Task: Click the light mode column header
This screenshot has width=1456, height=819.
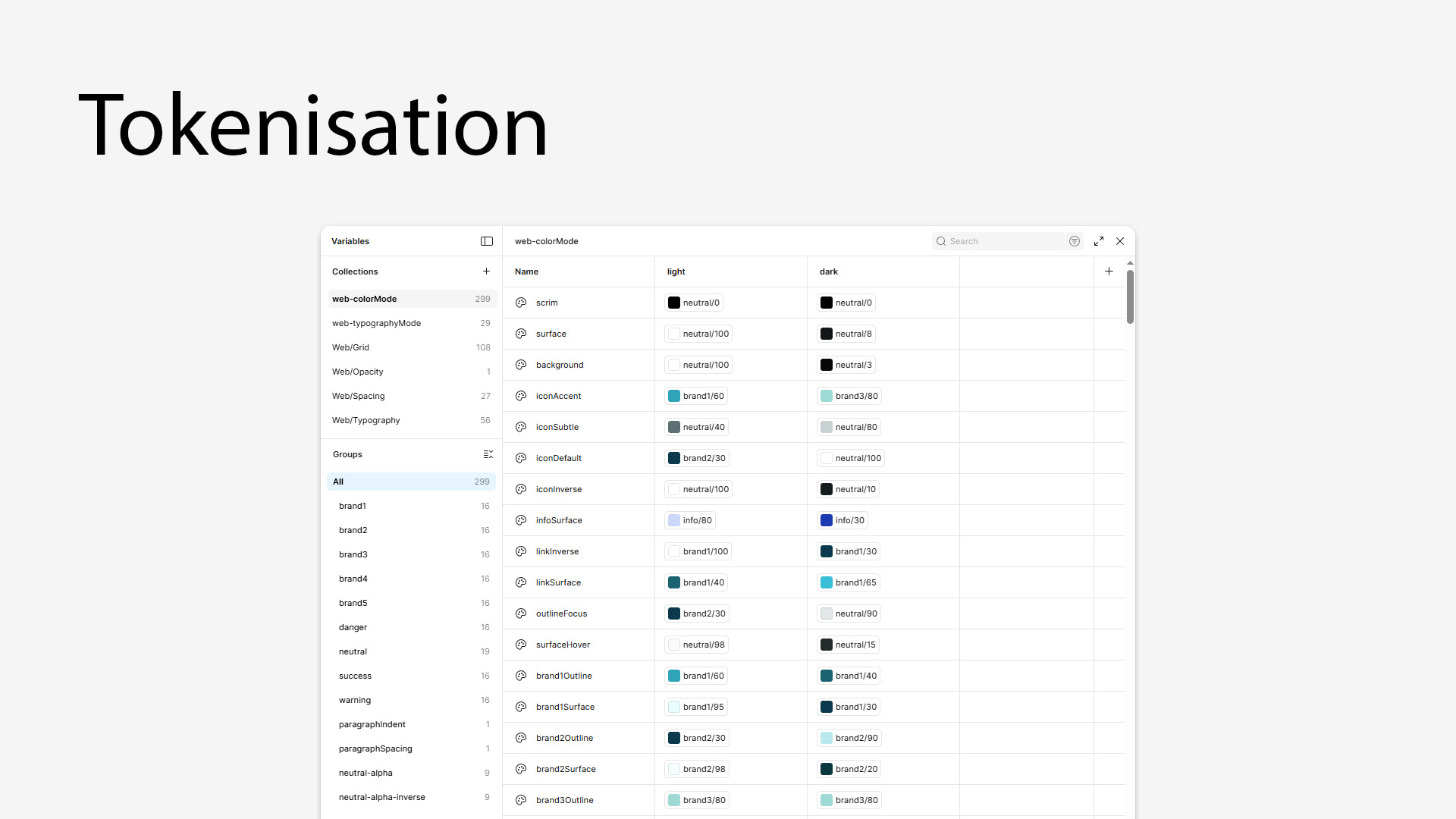Action: tap(676, 271)
